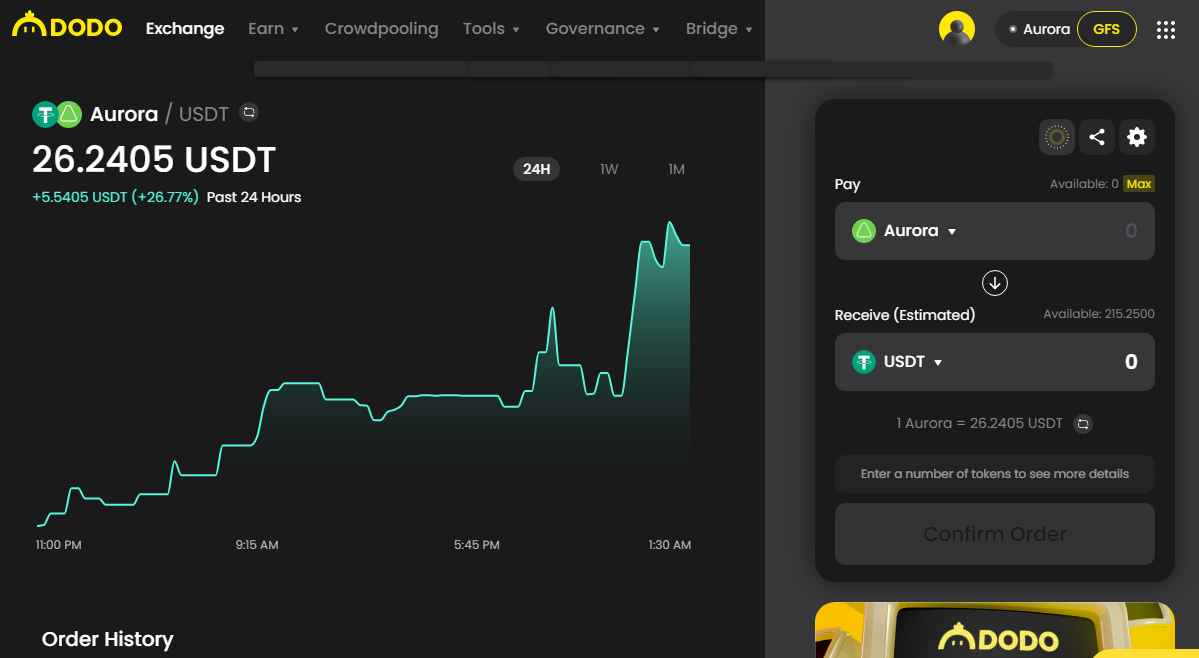
Task: Click the Past 24 Hours label
Action: (254, 197)
